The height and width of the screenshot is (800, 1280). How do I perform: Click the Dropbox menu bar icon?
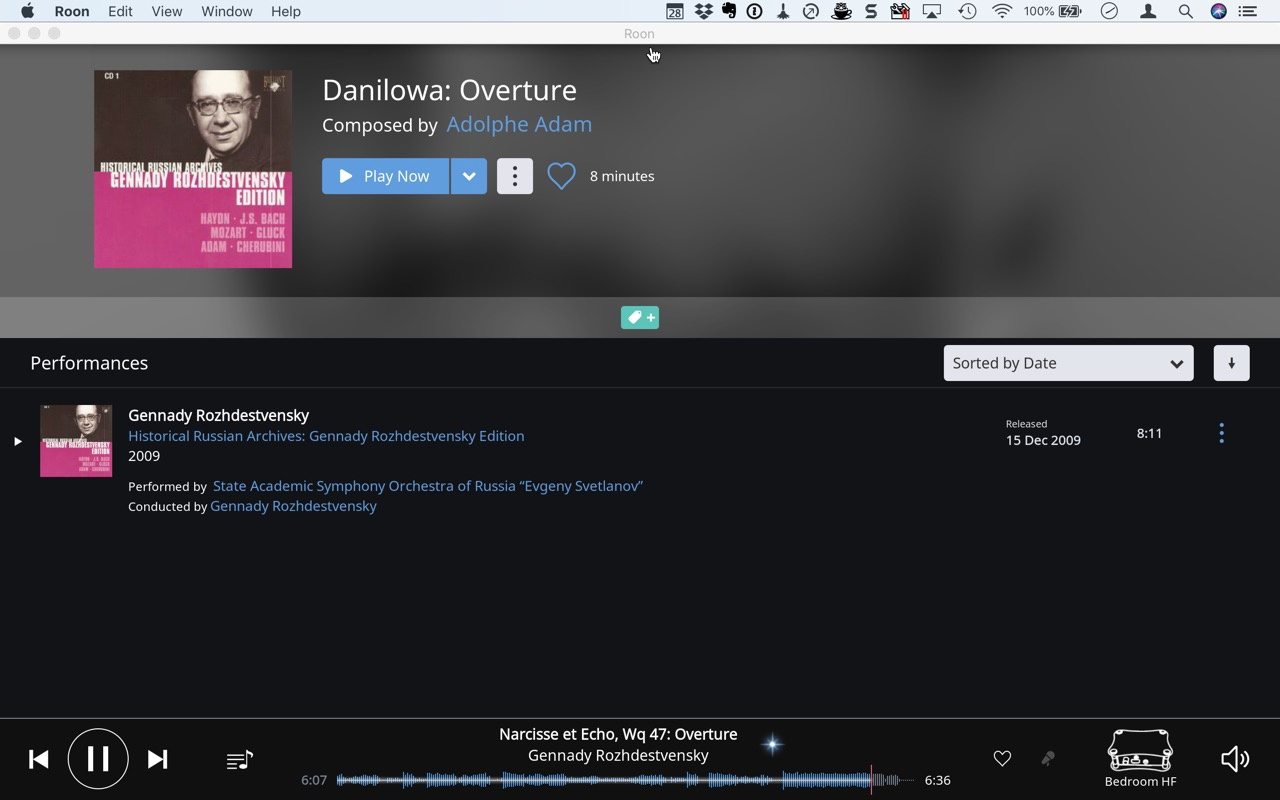click(703, 11)
